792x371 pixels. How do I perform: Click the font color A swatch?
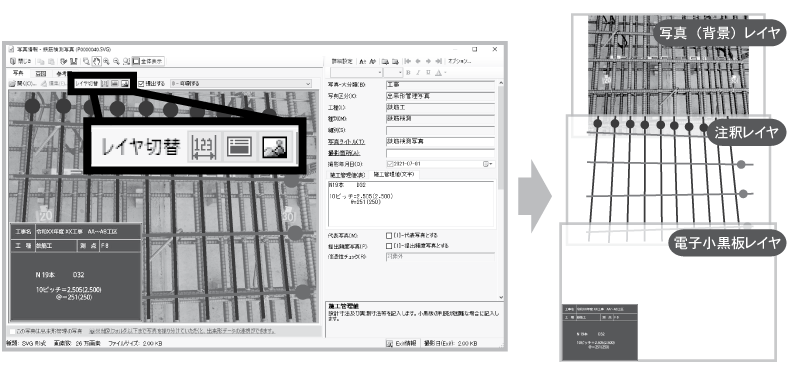(438, 73)
